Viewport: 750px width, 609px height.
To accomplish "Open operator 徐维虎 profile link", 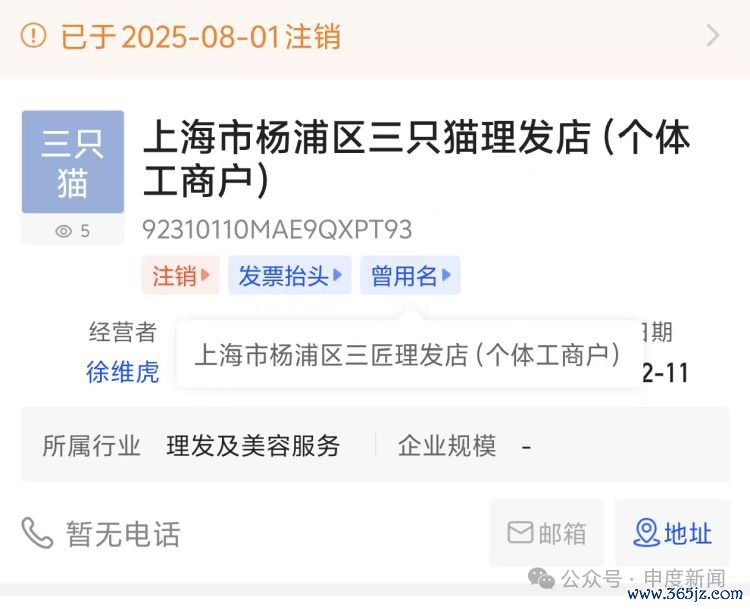I will 122,372.
